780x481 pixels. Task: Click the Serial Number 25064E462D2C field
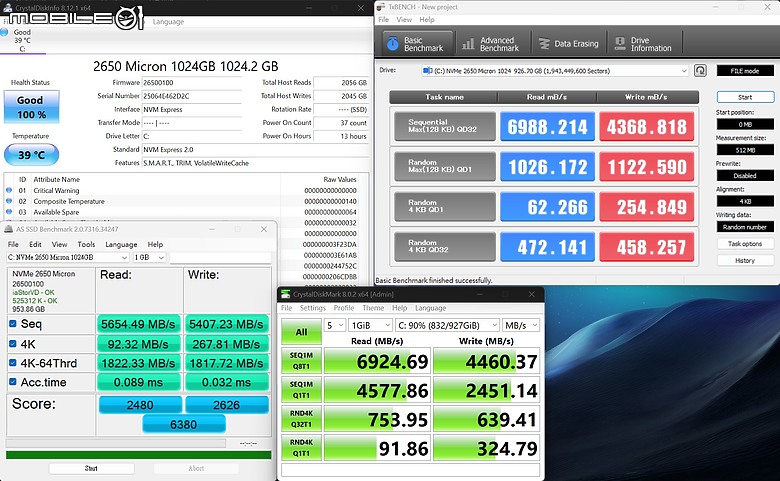(192, 96)
